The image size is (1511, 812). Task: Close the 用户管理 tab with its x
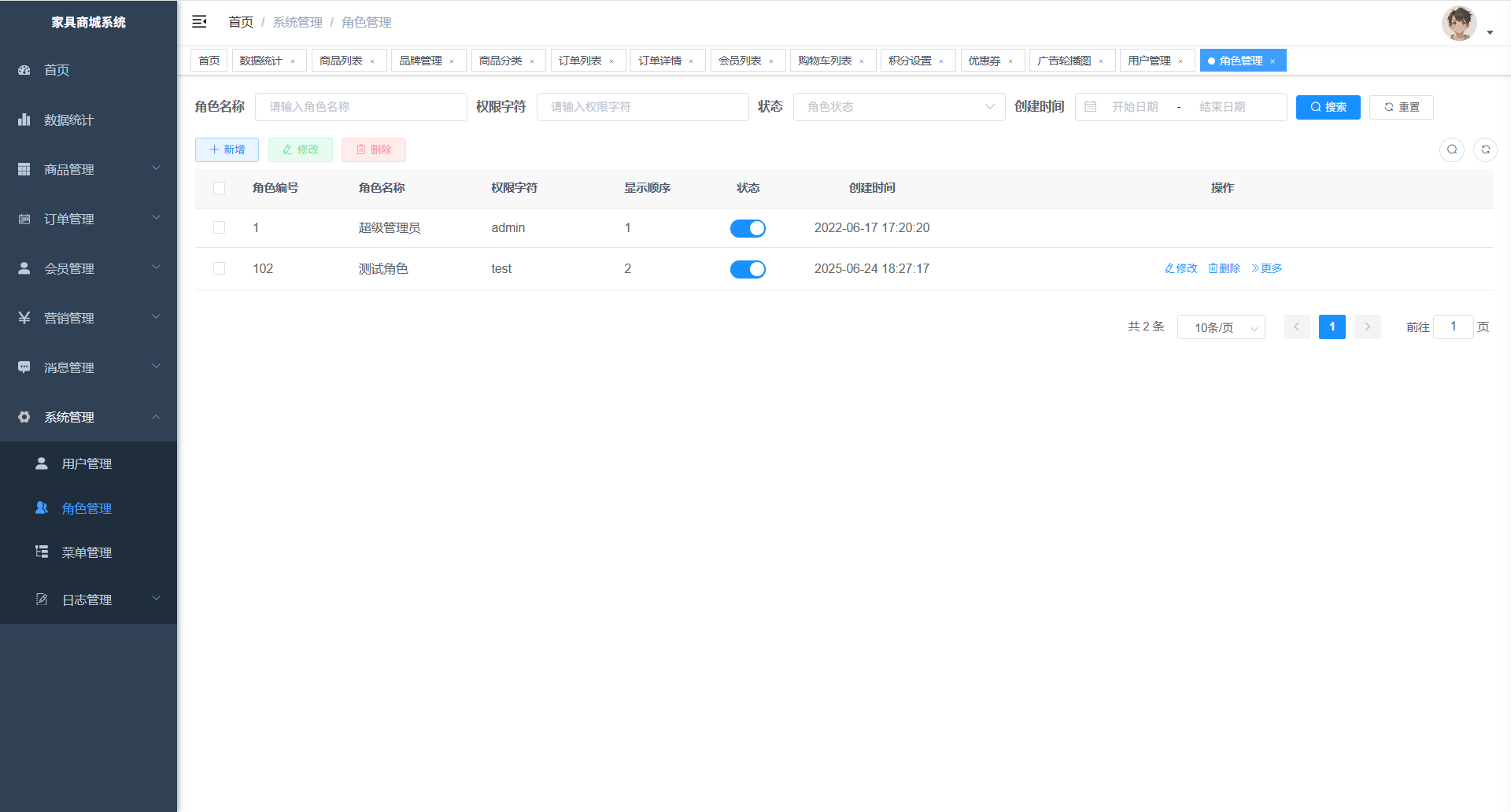point(1180,61)
